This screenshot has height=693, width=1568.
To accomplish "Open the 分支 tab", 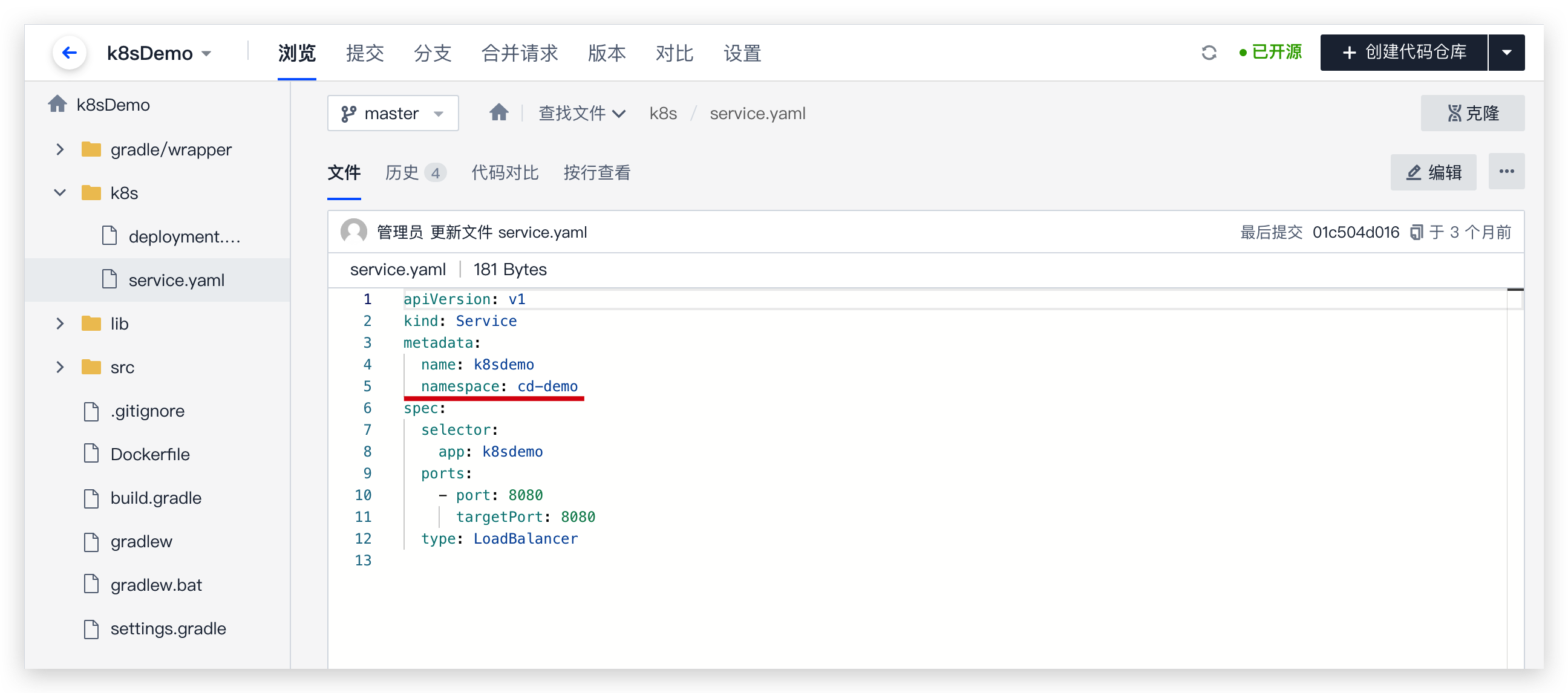I will (432, 53).
